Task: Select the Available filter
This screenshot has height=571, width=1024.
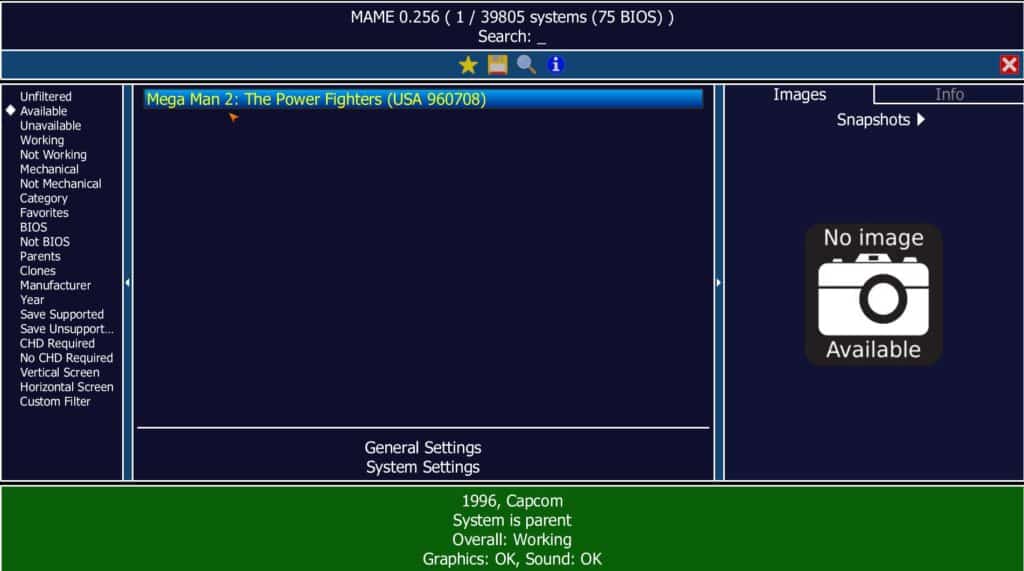Action: (x=43, y=111)
